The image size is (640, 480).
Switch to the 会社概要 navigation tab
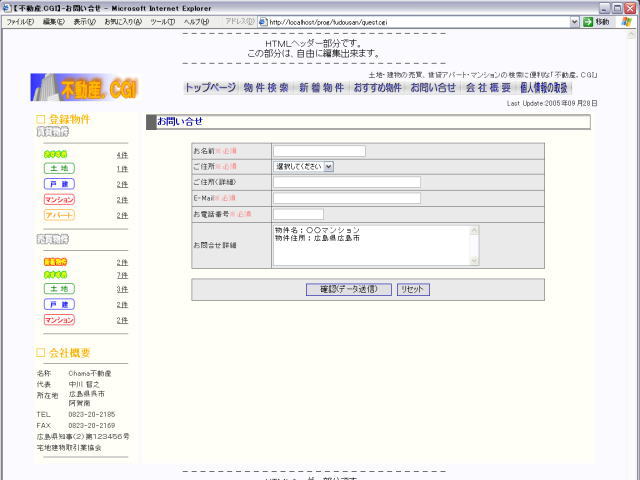(x=487, y=88)
